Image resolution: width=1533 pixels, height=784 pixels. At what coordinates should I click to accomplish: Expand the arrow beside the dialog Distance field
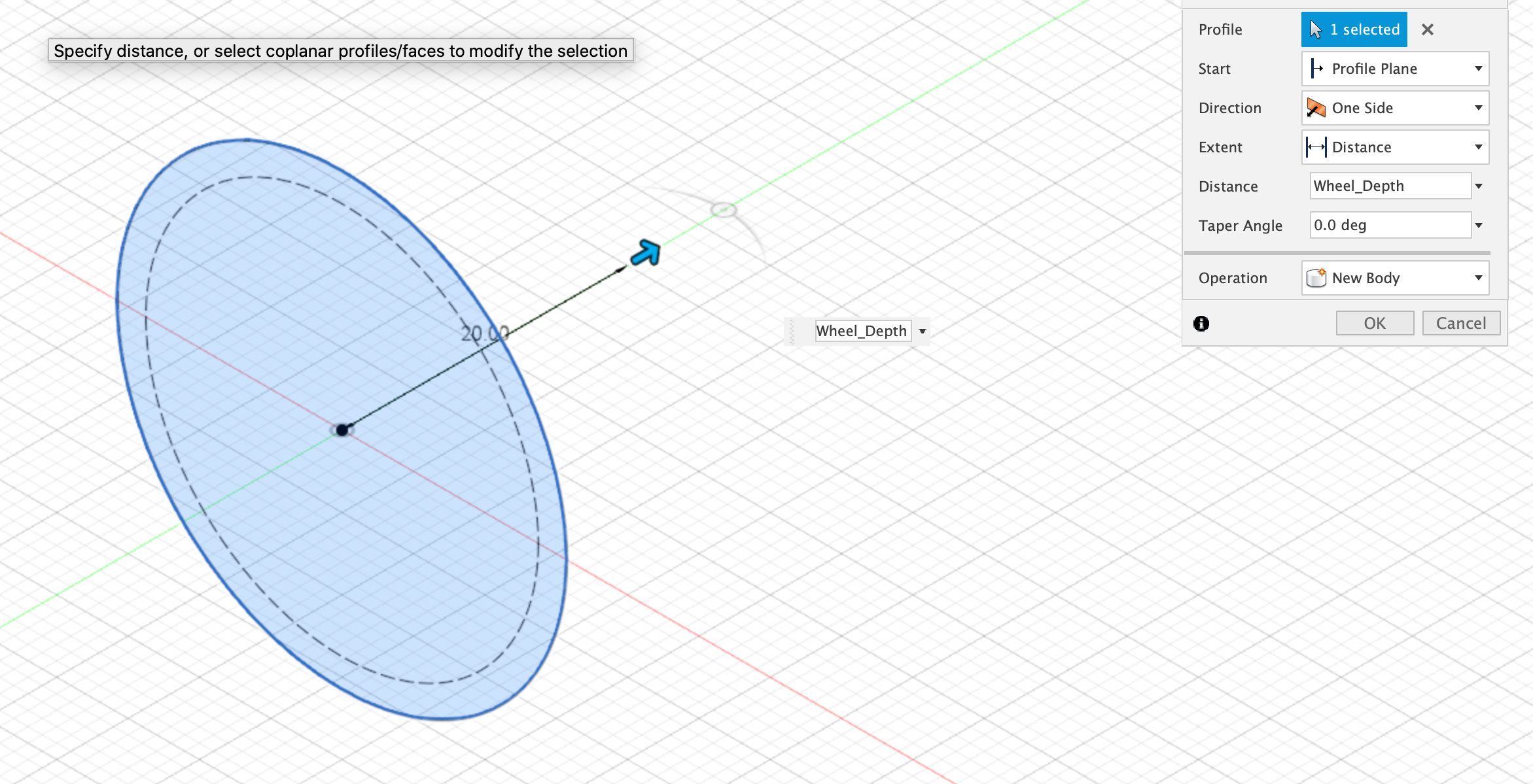pos(1479,186)
